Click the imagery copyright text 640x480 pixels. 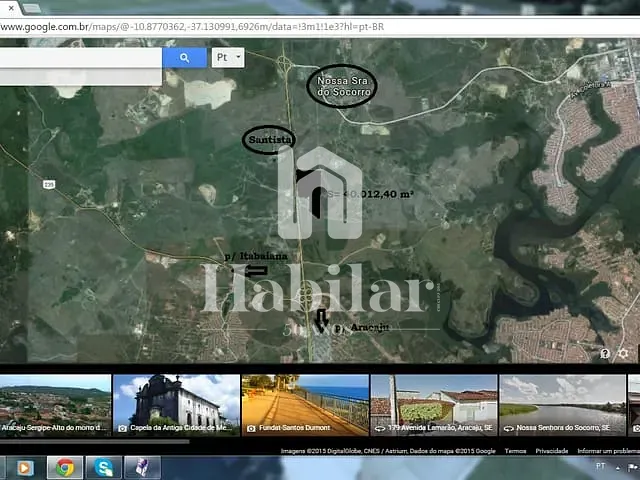(388, 451)
